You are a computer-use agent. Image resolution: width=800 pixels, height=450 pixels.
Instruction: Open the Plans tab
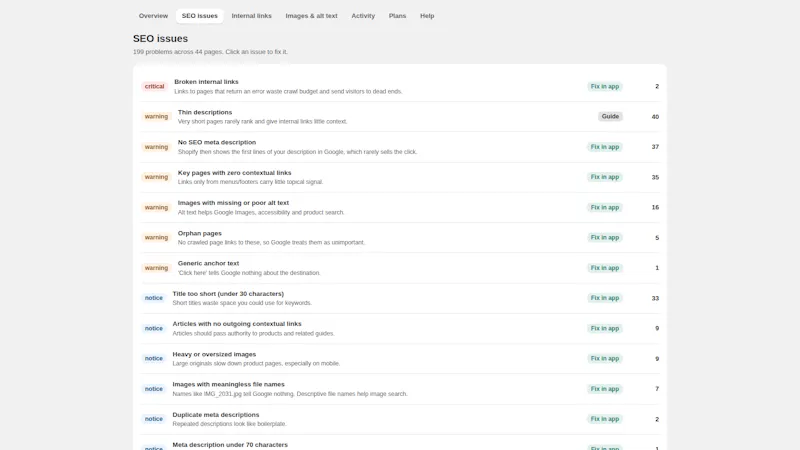pyautogui.click(x=397, y=16)
